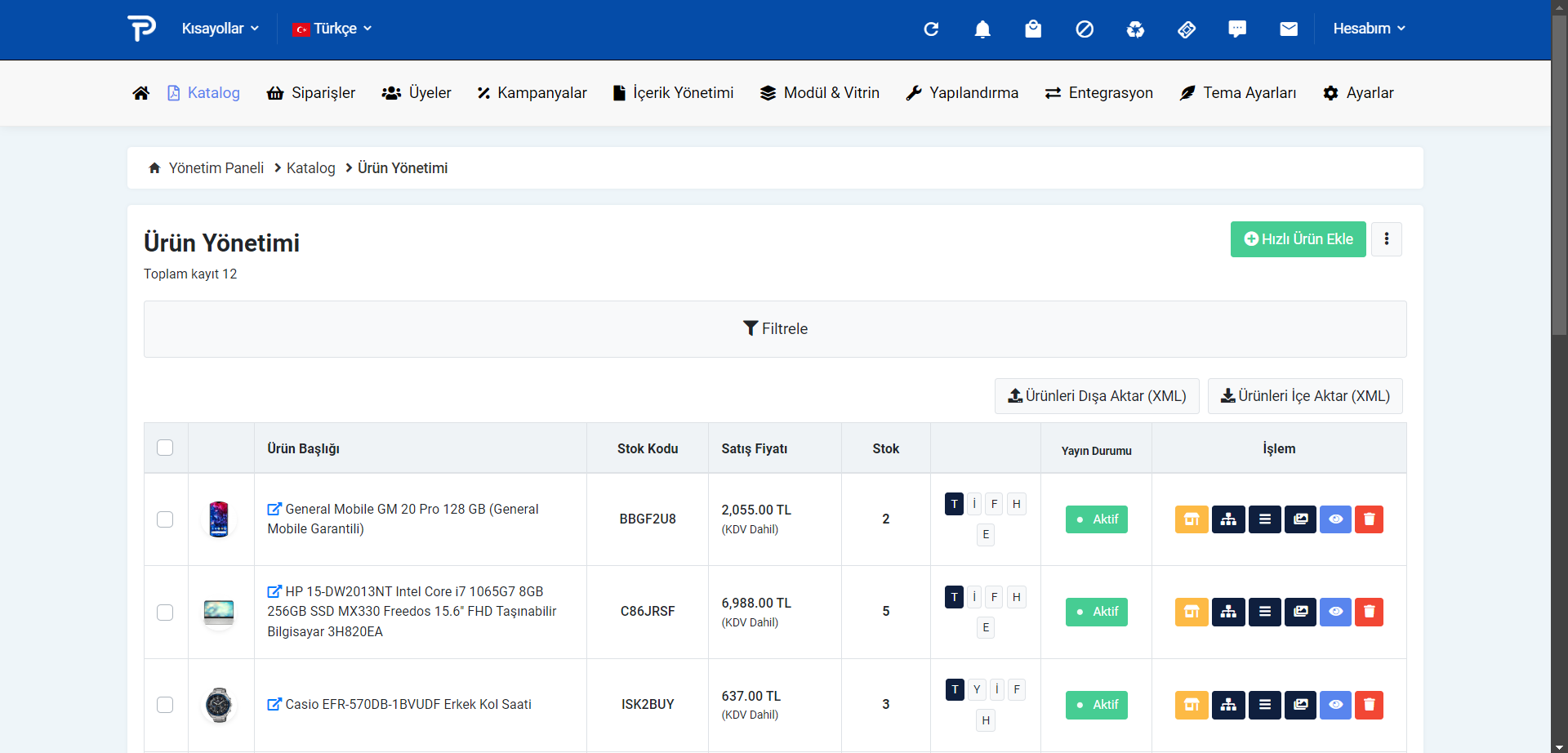1568x753 pixels.
Task: Open the chat message bubble icon
Action: (1237, 29)
